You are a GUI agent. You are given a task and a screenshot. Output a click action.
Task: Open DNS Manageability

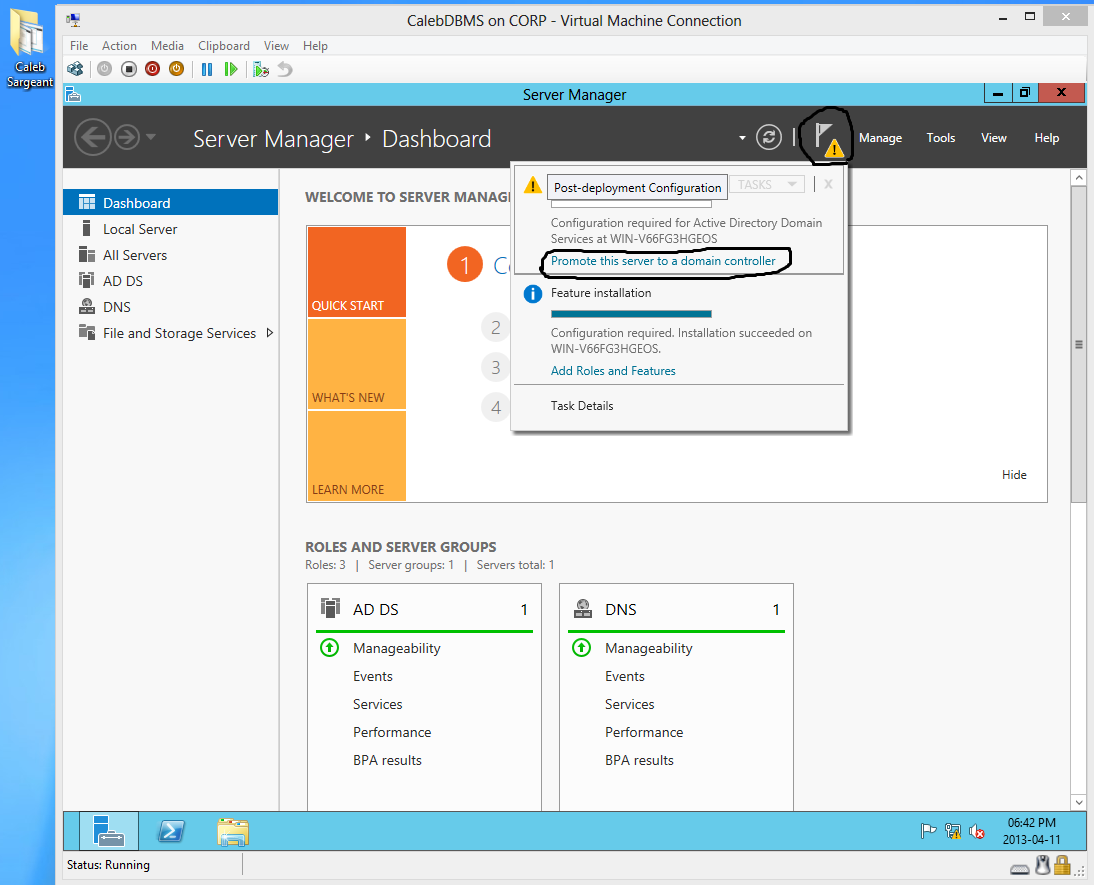(648, 648)
